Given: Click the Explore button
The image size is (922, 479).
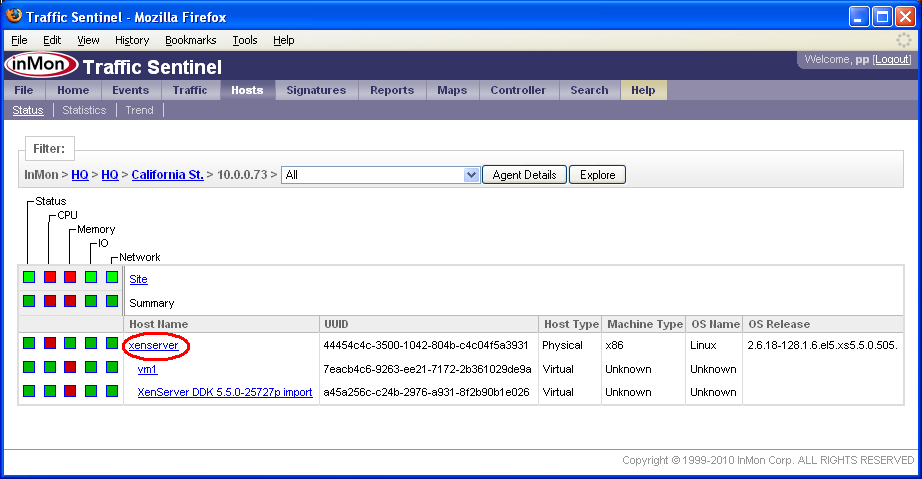Looking at the screenshot, I should point(597,175).
